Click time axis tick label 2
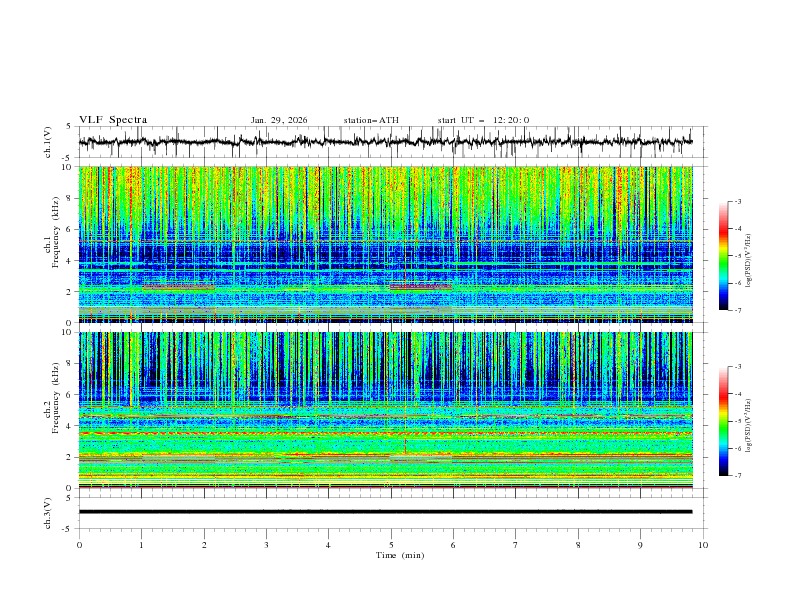This screenshot has height=612, width=792. 204,545
